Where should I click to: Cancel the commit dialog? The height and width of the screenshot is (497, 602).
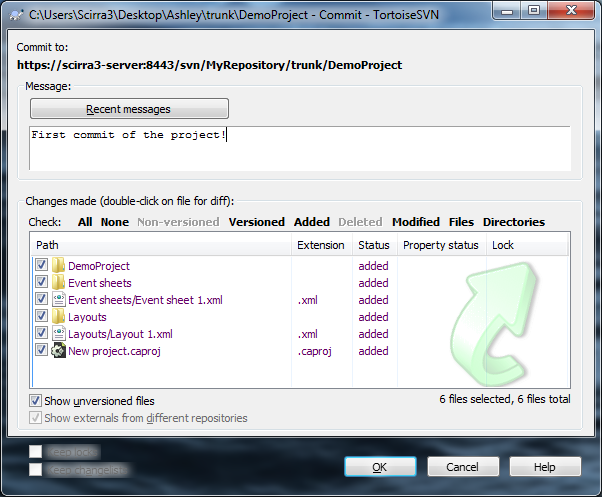click(463, 467)
